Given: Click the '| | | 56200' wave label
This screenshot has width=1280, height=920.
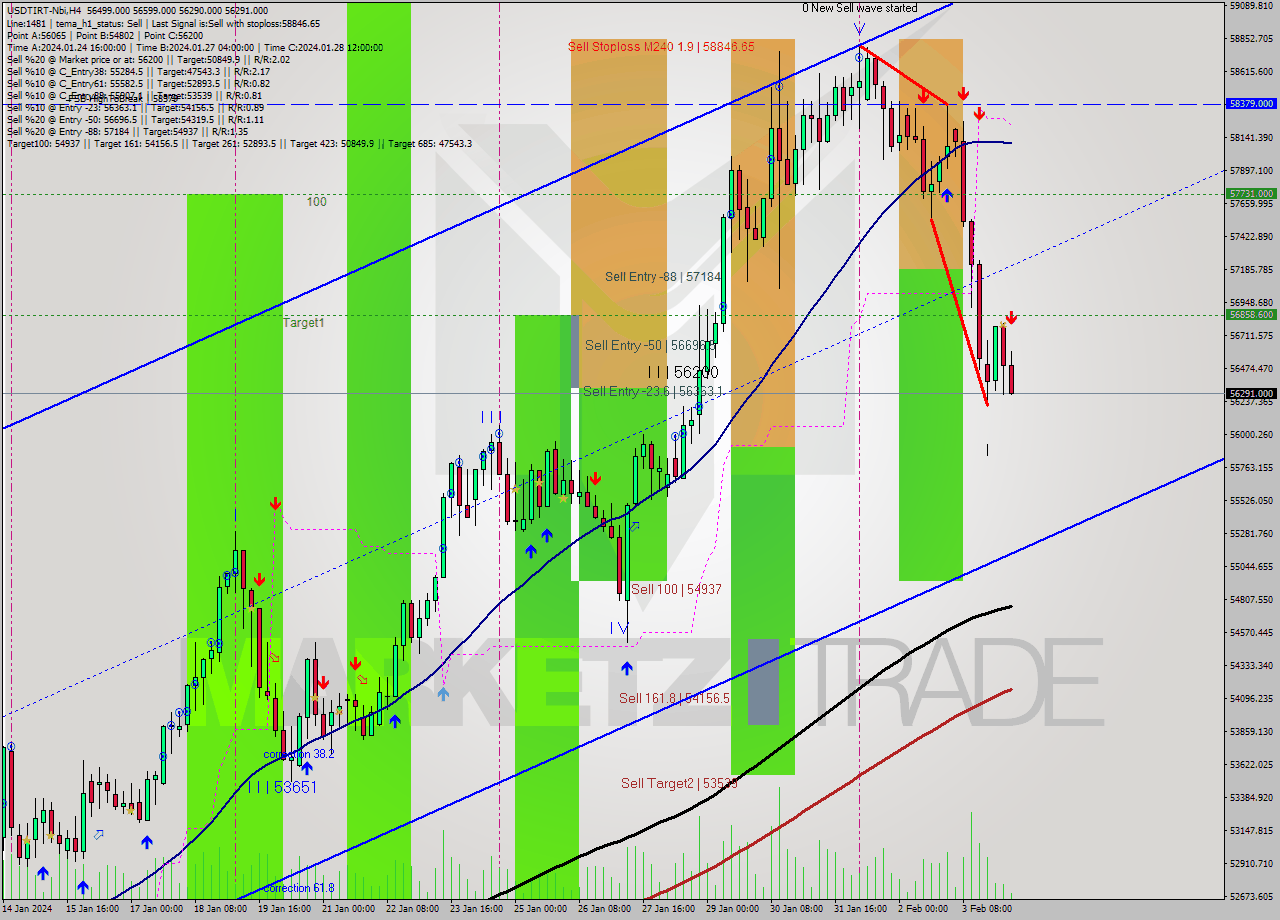Looking at the screenshot, I should (682, 371).
